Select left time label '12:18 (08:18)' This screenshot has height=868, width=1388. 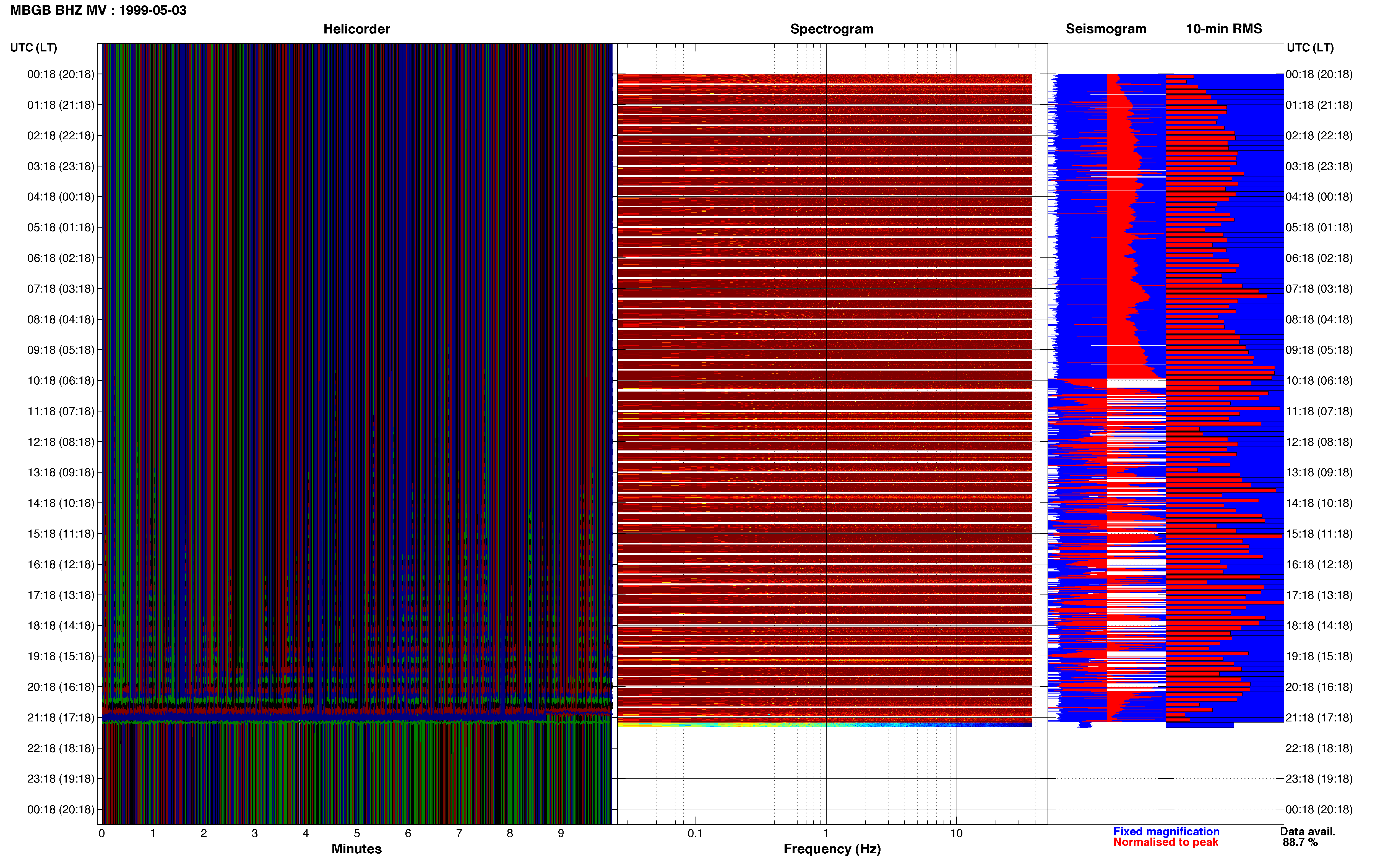point(61,442)
